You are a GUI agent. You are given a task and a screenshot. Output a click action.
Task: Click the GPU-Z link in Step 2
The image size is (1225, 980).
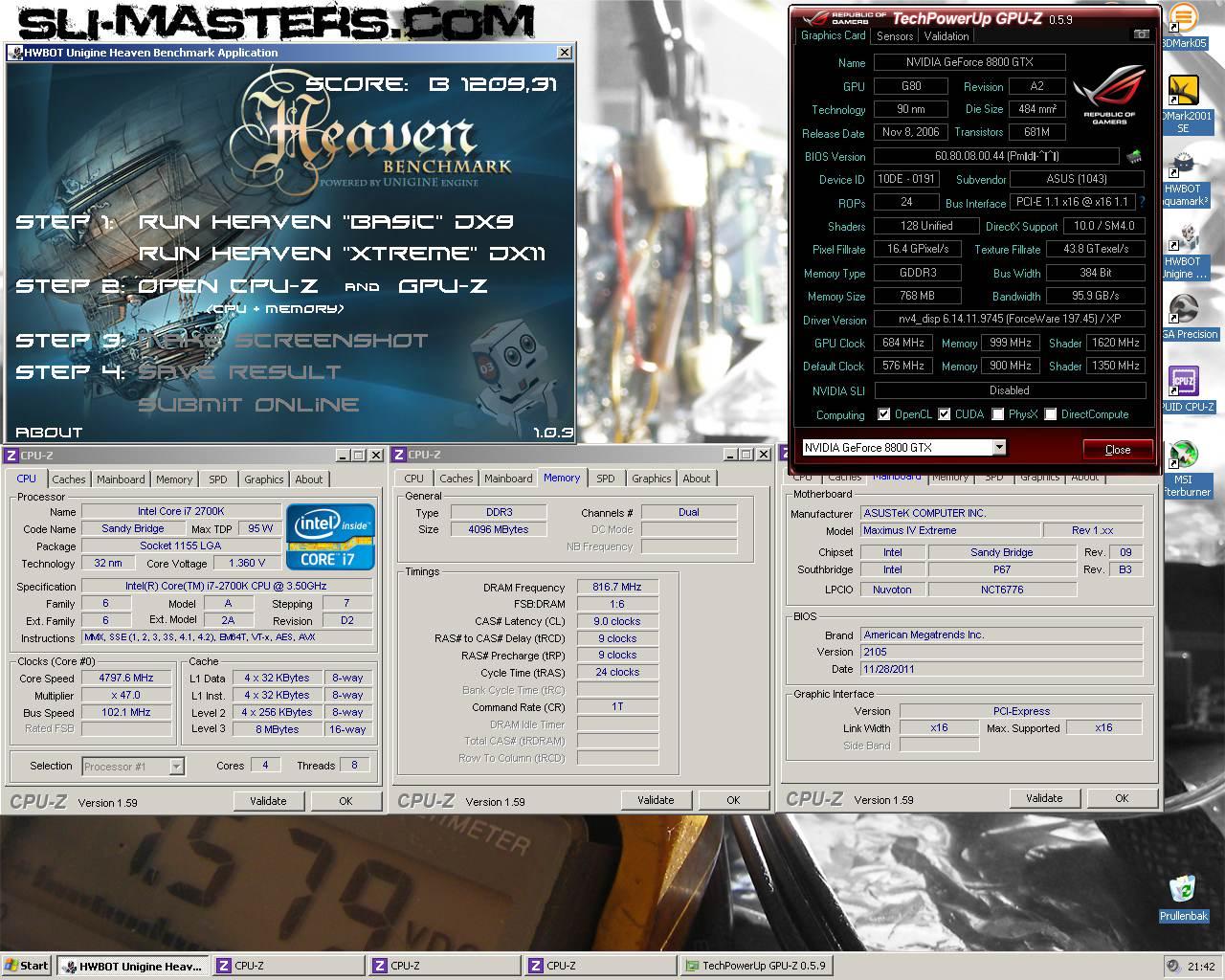point(443,285)
